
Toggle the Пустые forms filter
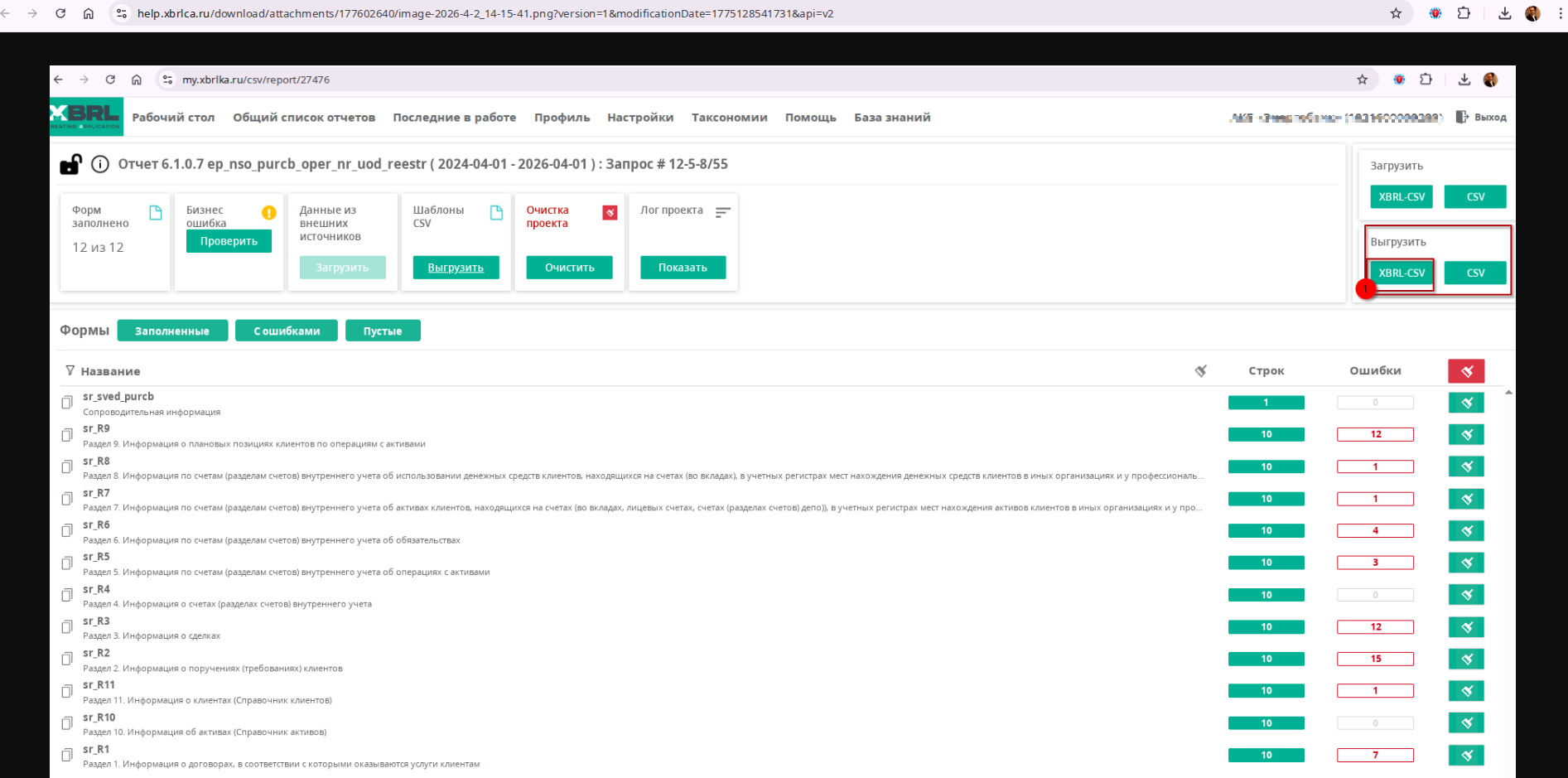tap(383, 331)
